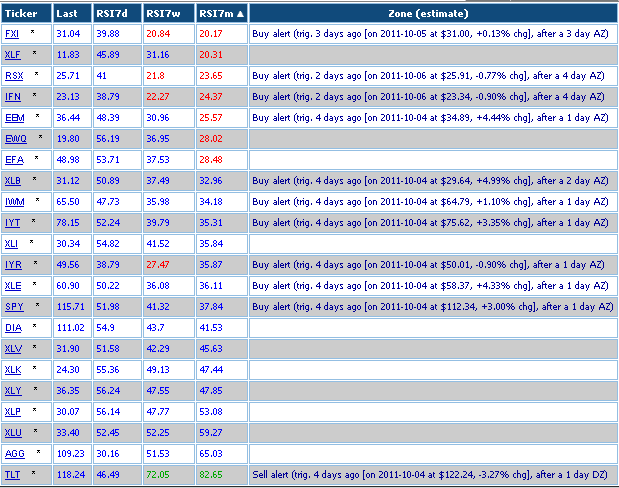Sort table by Last column header
This screenshot has height=488, width=619.
67,13
